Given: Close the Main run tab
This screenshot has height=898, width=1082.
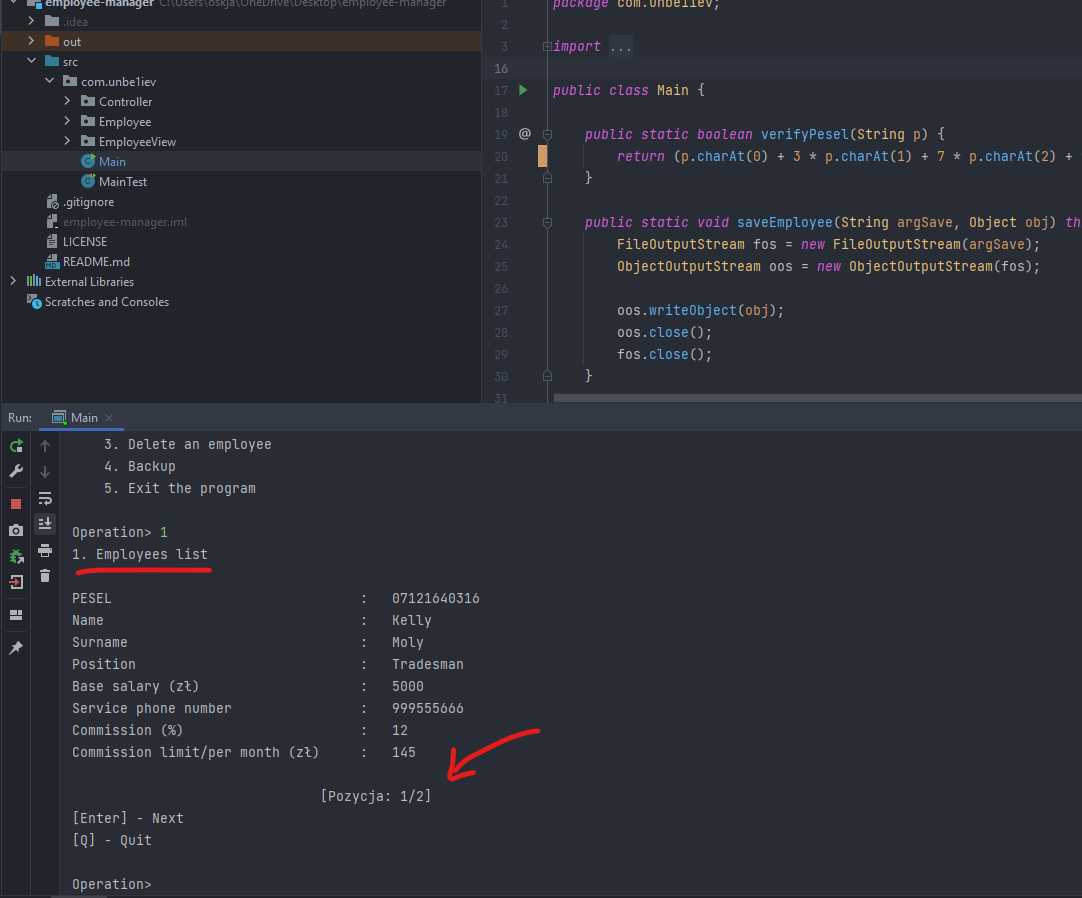Looking at the screenshot, I should pos(109,418).
